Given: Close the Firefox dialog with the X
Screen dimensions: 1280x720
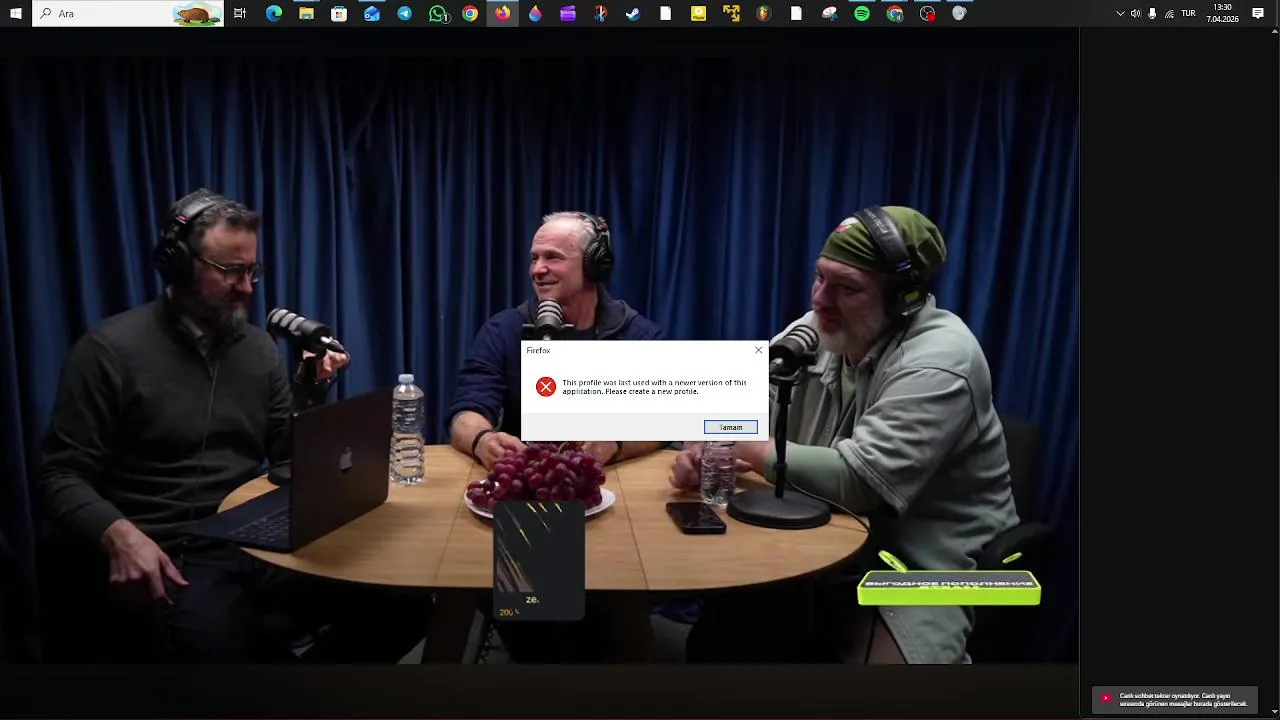Looking at the screenshot, I should click(758, 350).
